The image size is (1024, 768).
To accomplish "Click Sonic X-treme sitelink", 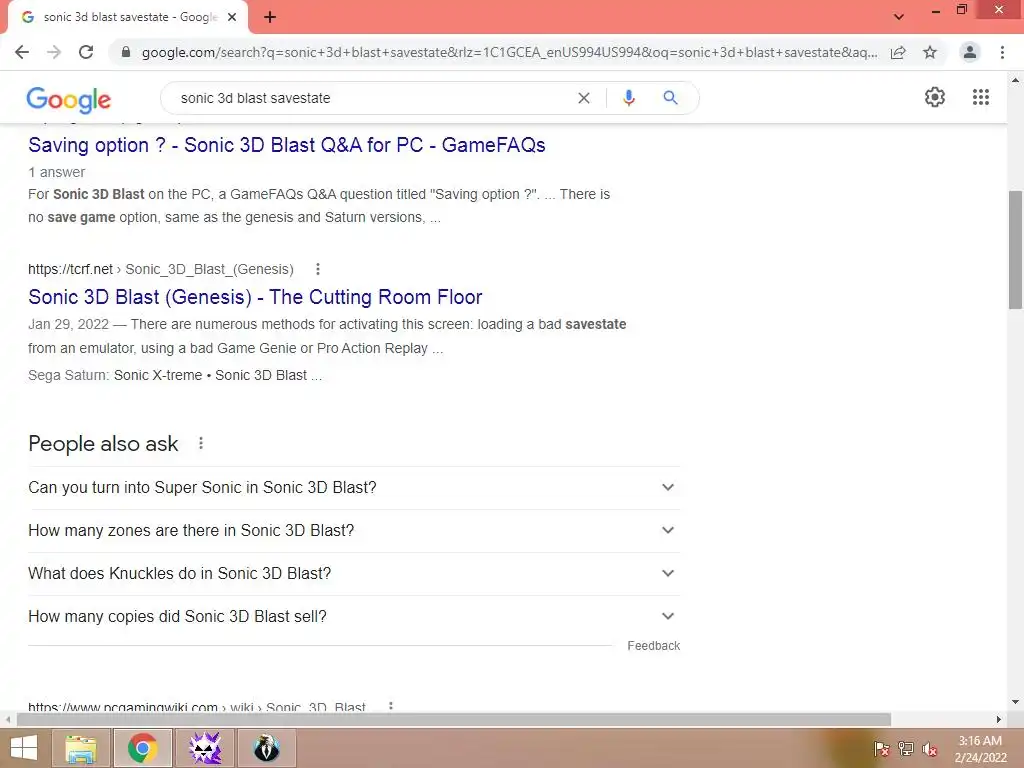I will tap(158, 376).
